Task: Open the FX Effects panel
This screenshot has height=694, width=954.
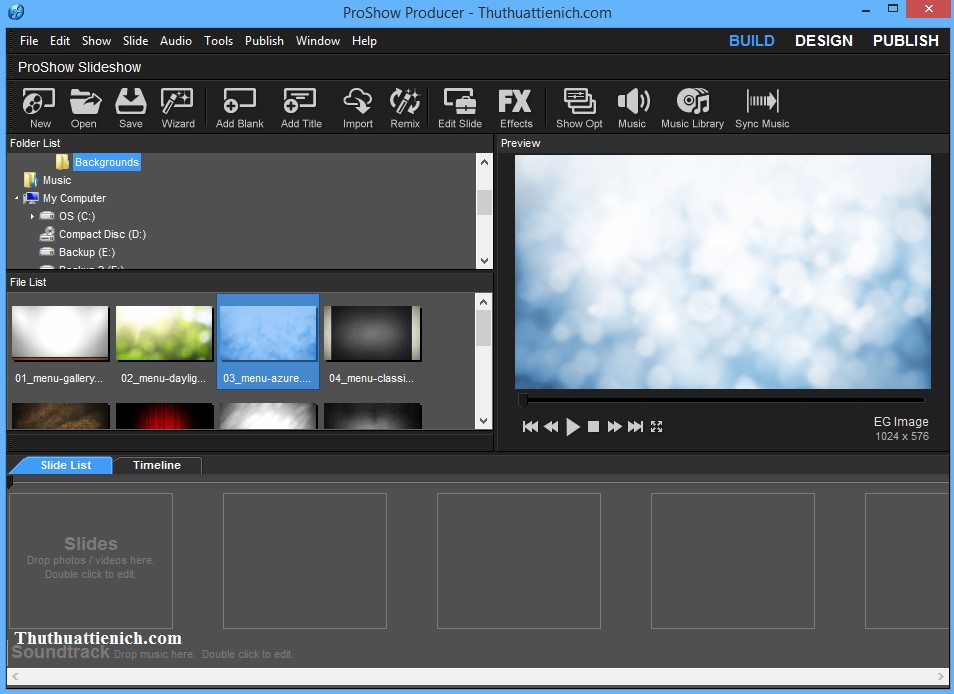Action: pyautogui.click(x=516, y=106)
